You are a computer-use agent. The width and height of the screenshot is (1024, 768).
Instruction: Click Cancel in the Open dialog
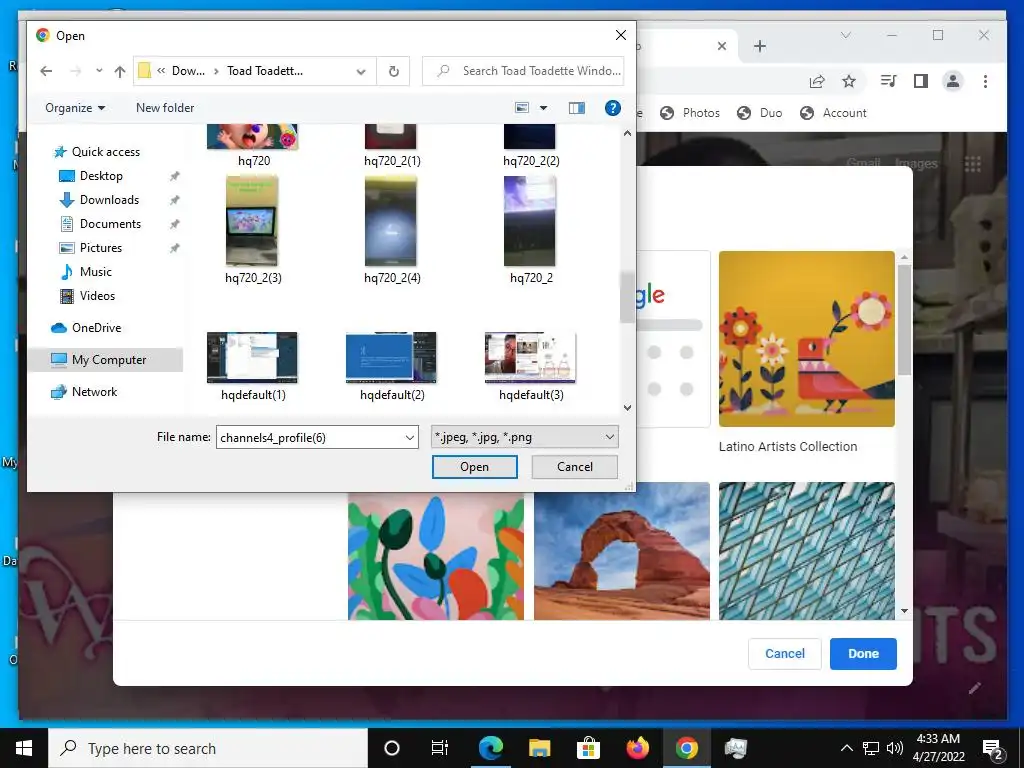tap(575, 467)
